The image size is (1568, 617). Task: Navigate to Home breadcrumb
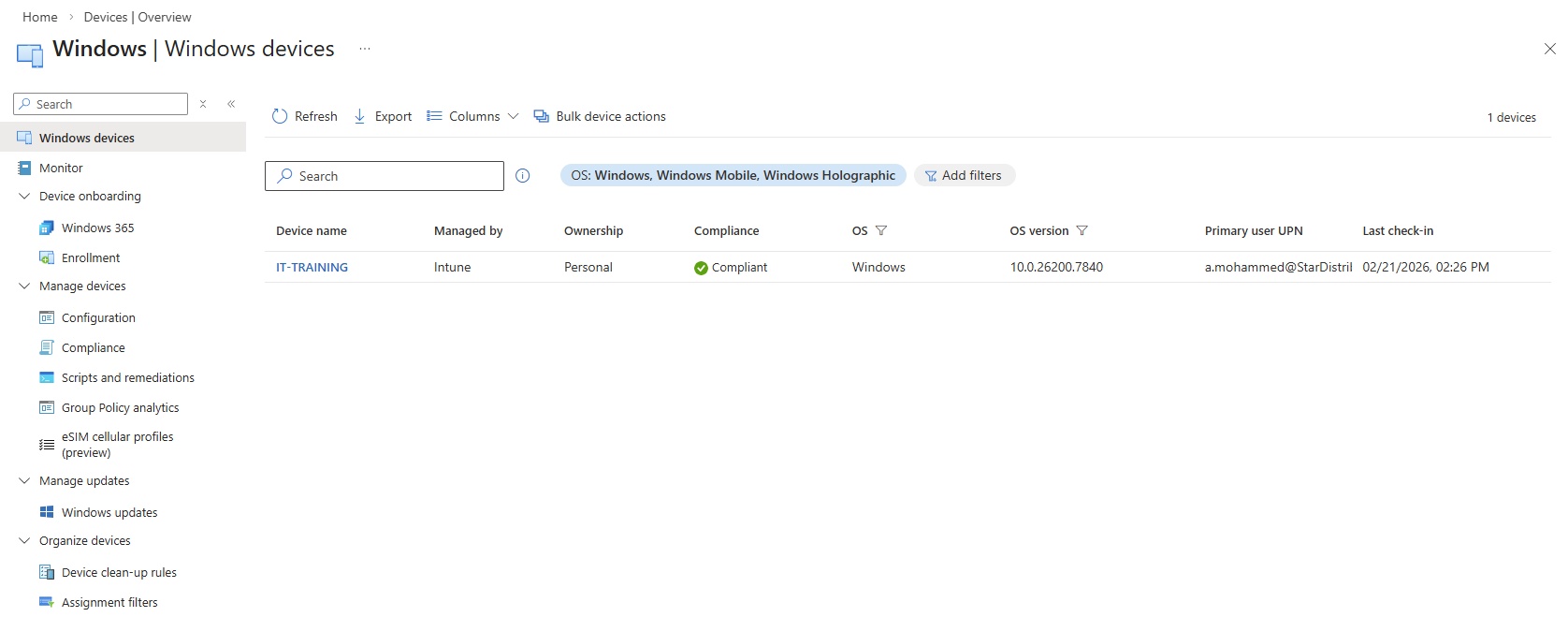click(40, 17)
